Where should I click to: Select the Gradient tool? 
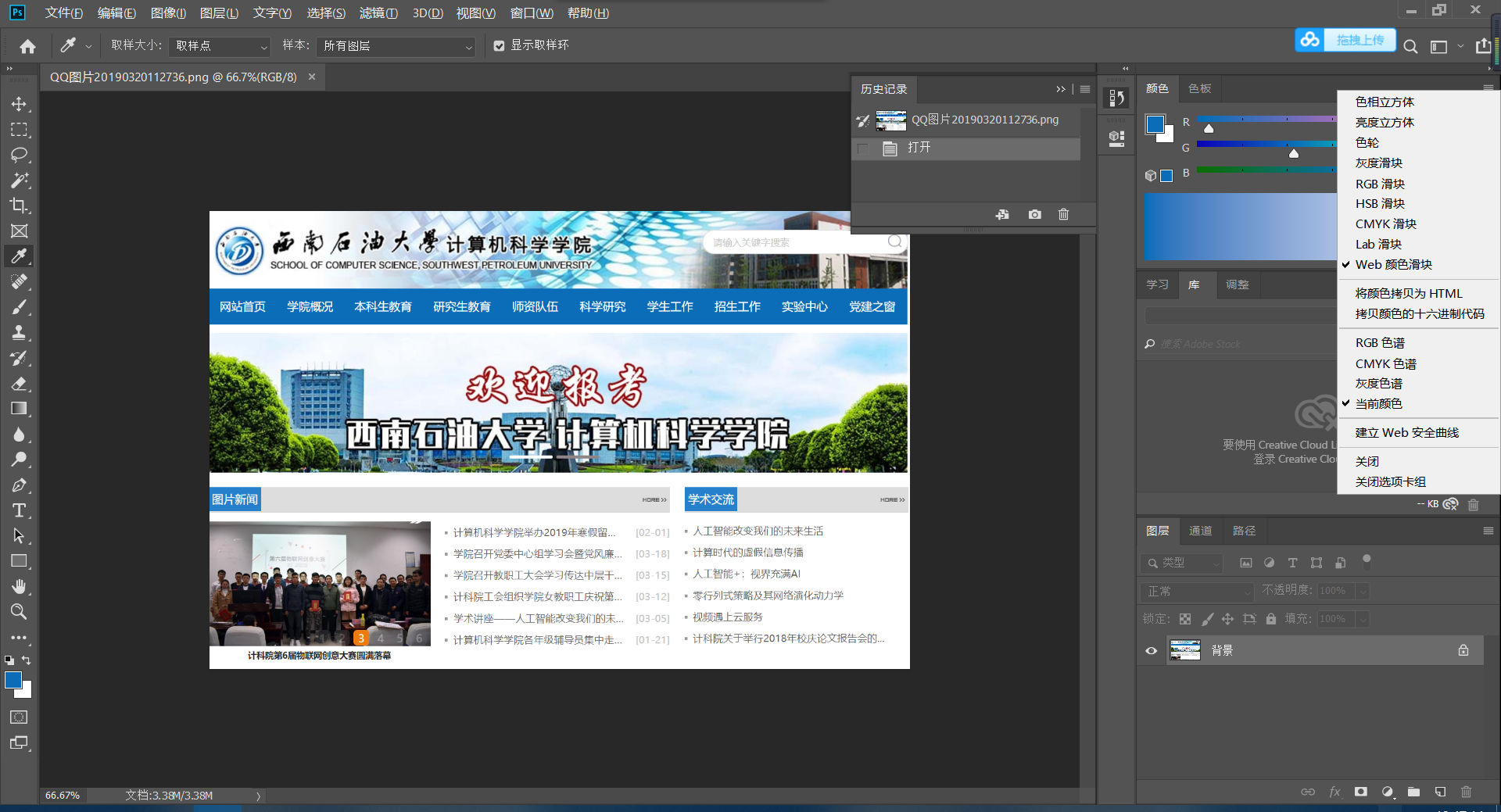(x=19, y=409)
